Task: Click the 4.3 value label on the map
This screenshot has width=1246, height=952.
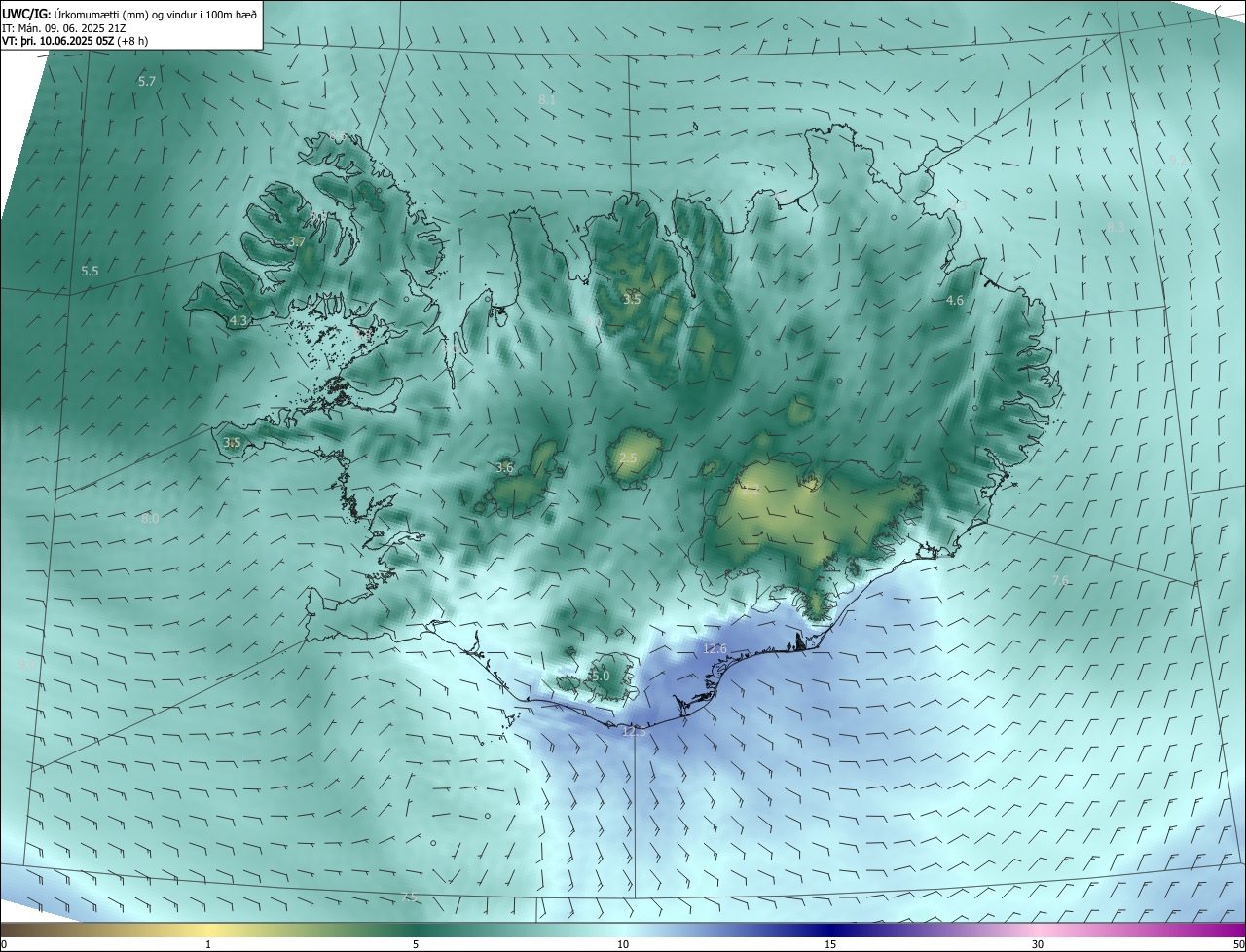Action: click(238, 320)
